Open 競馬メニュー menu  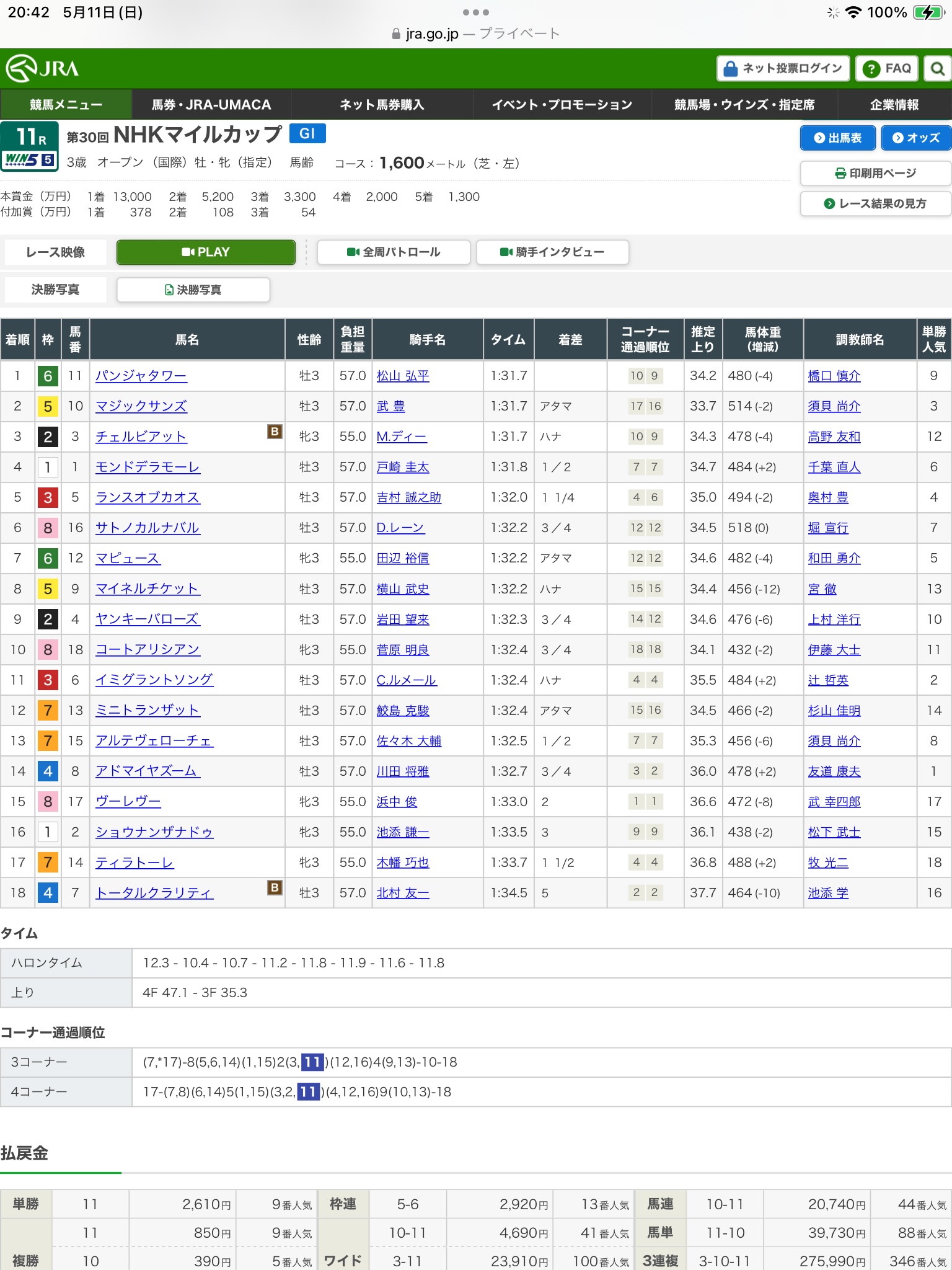tap(66, 104)
